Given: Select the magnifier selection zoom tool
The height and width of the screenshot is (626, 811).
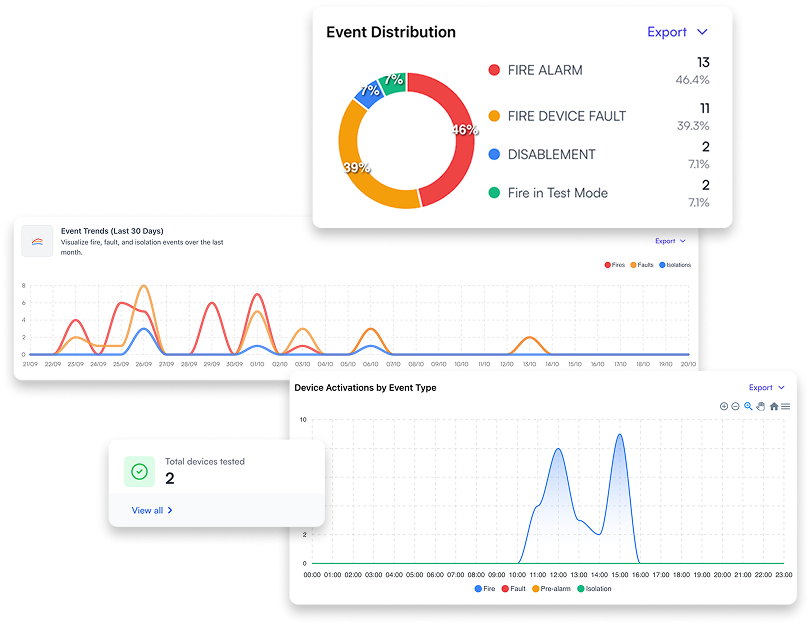Looking at the screenshot, I should click(x=748, y=406).
